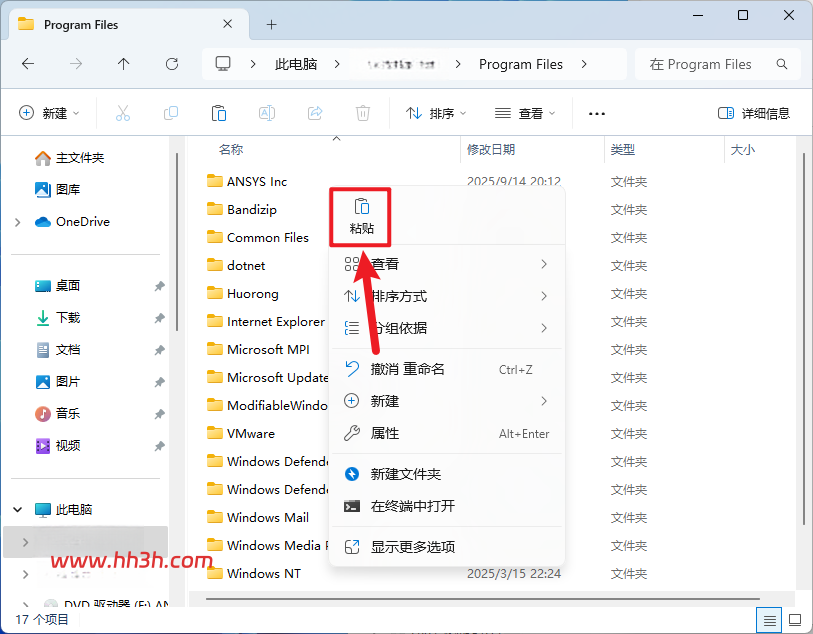Go up one folder level
This screenshot has height=634, width=813.
[123, 64]
